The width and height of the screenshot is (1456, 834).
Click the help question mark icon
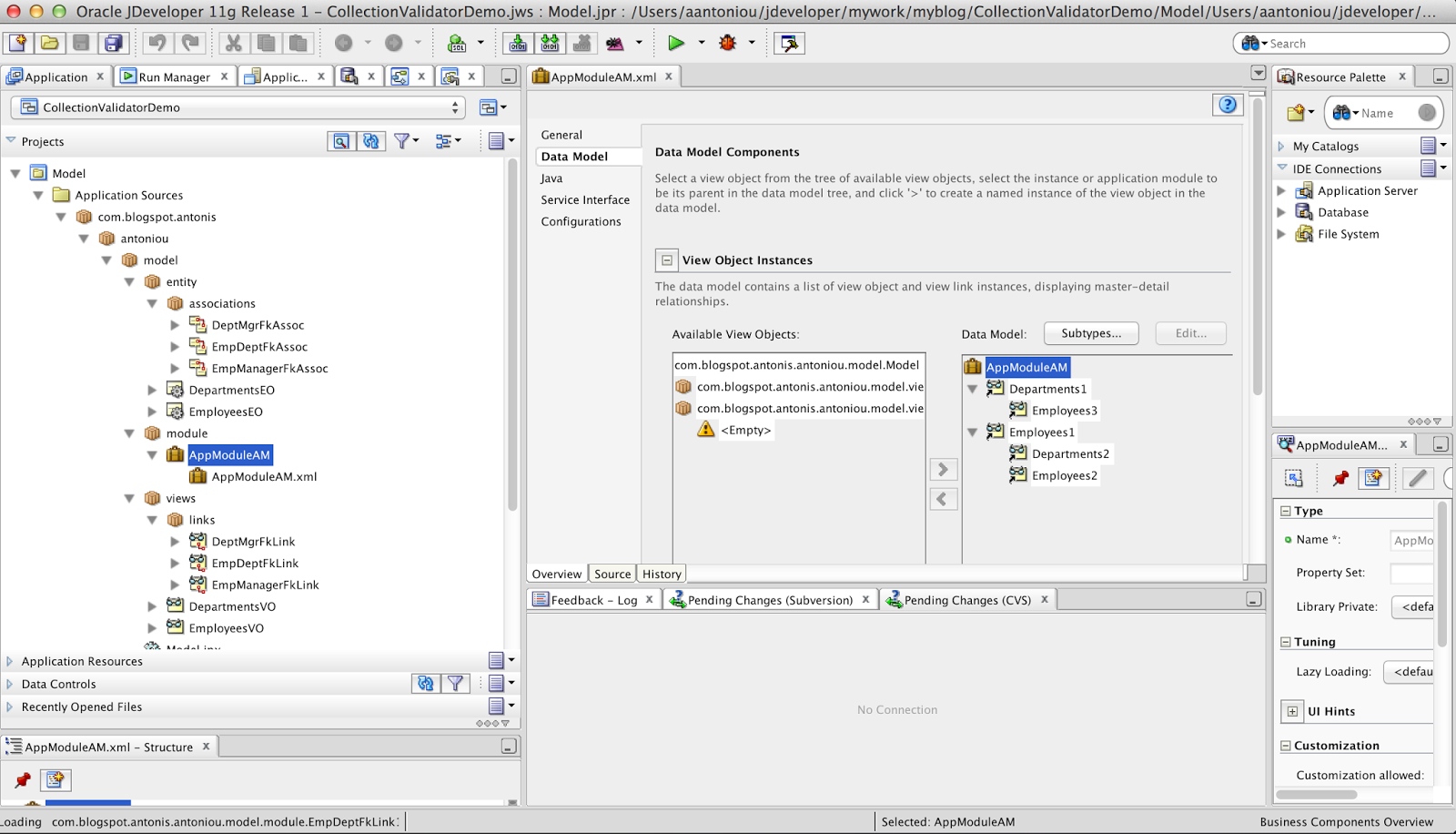(x=1228, y=105)
